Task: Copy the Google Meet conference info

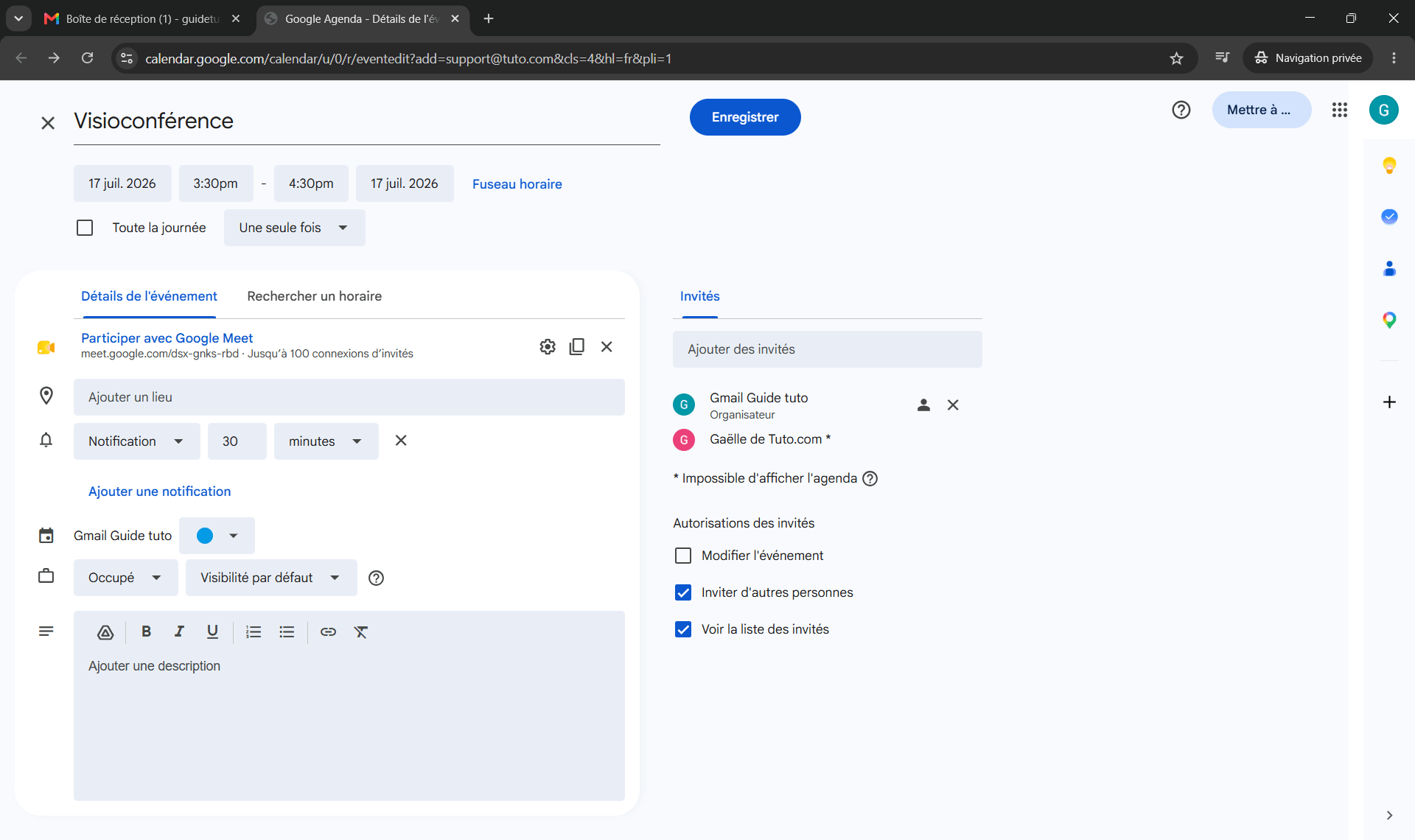Action: (x=577, y=346)
